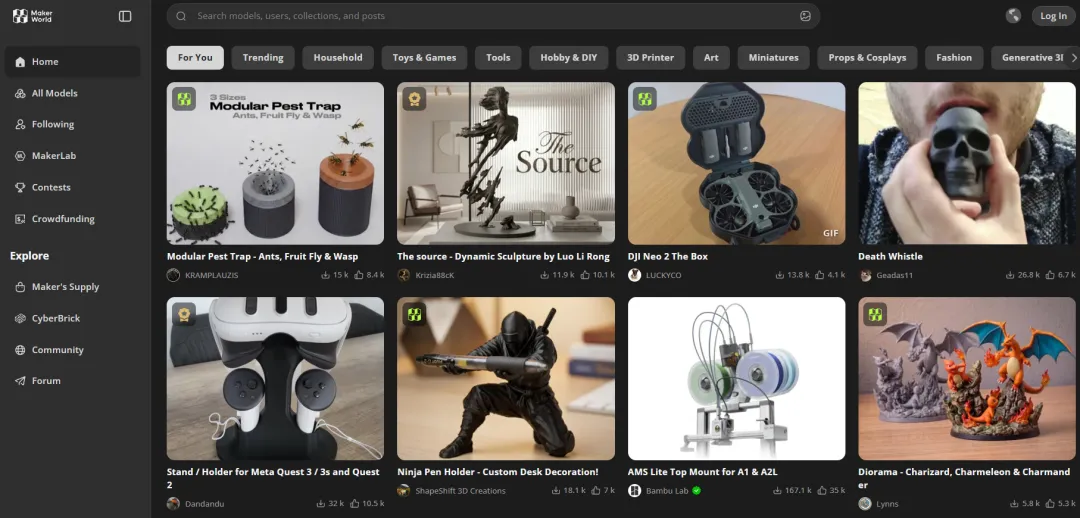
Task: Open Geadas11 user avatar
Action: (865, 275)
